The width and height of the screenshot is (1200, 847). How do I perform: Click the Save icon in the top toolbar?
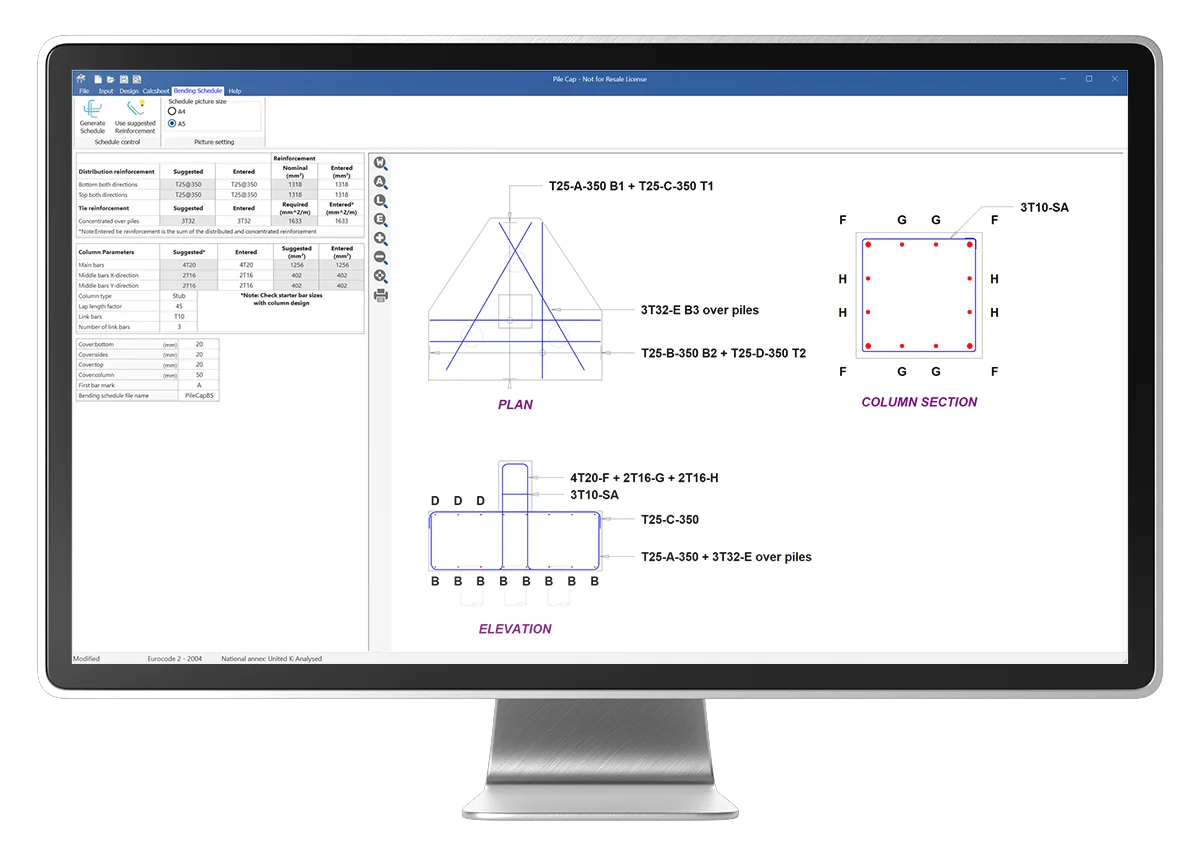pos(125,79)
